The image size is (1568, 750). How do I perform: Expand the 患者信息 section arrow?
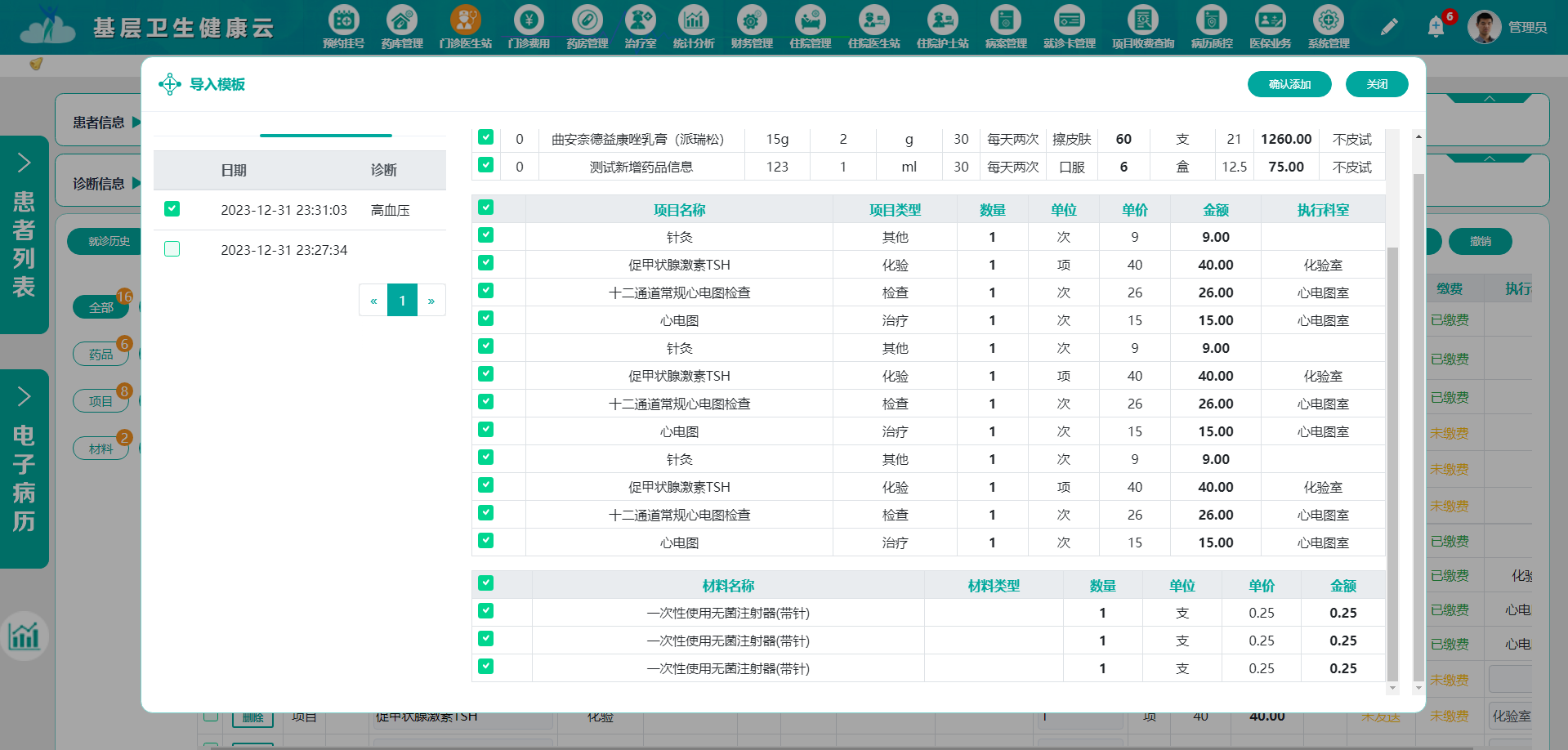[136, 122]
